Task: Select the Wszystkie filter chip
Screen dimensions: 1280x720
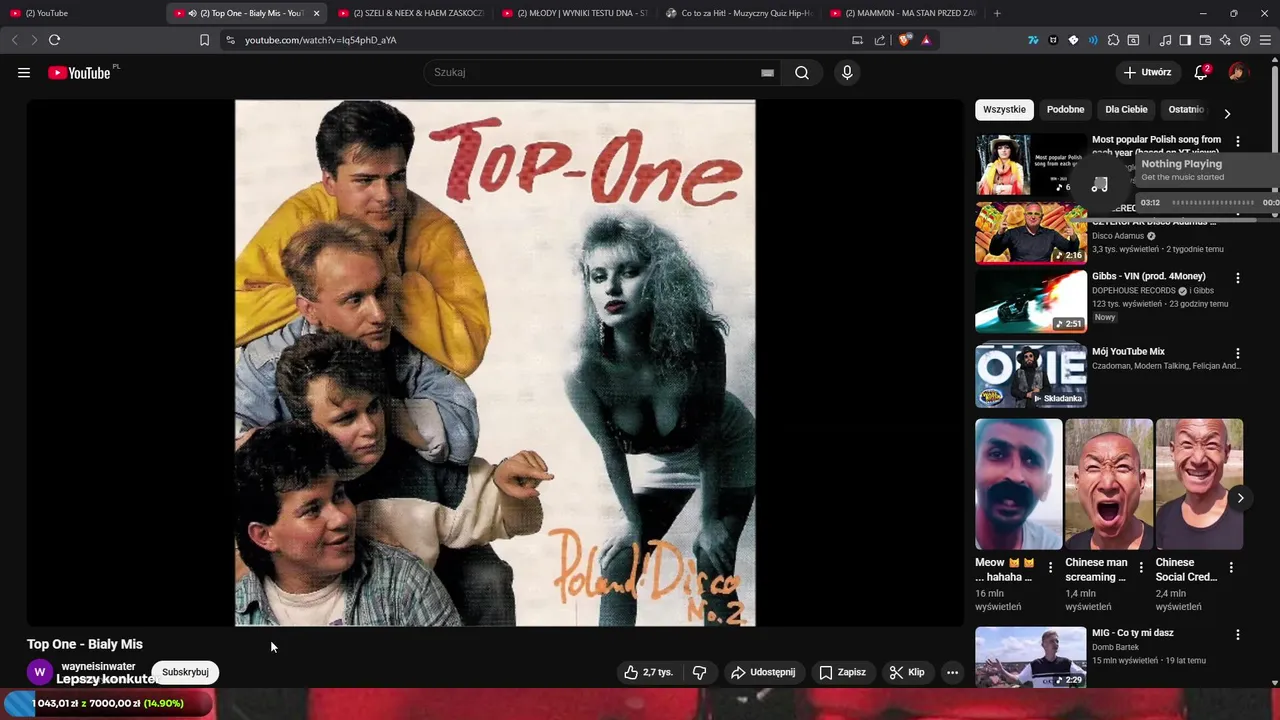Action: (1004, 110)
